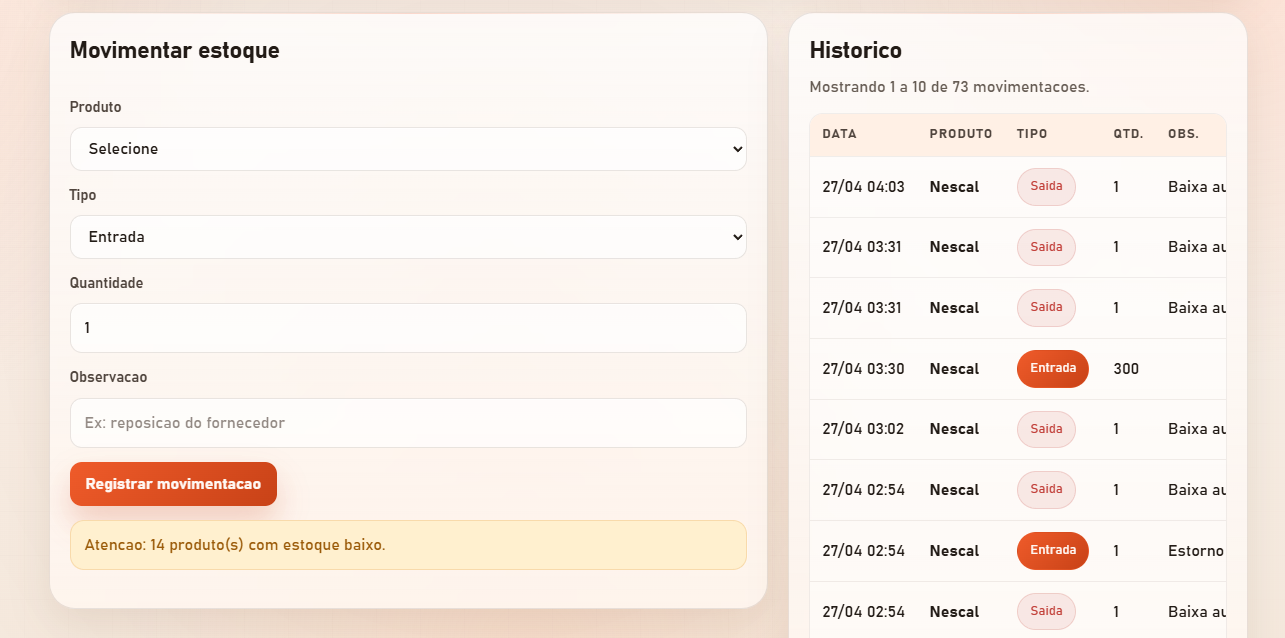Click Saida badge in 03:02 row

(x=1046, y=429)
